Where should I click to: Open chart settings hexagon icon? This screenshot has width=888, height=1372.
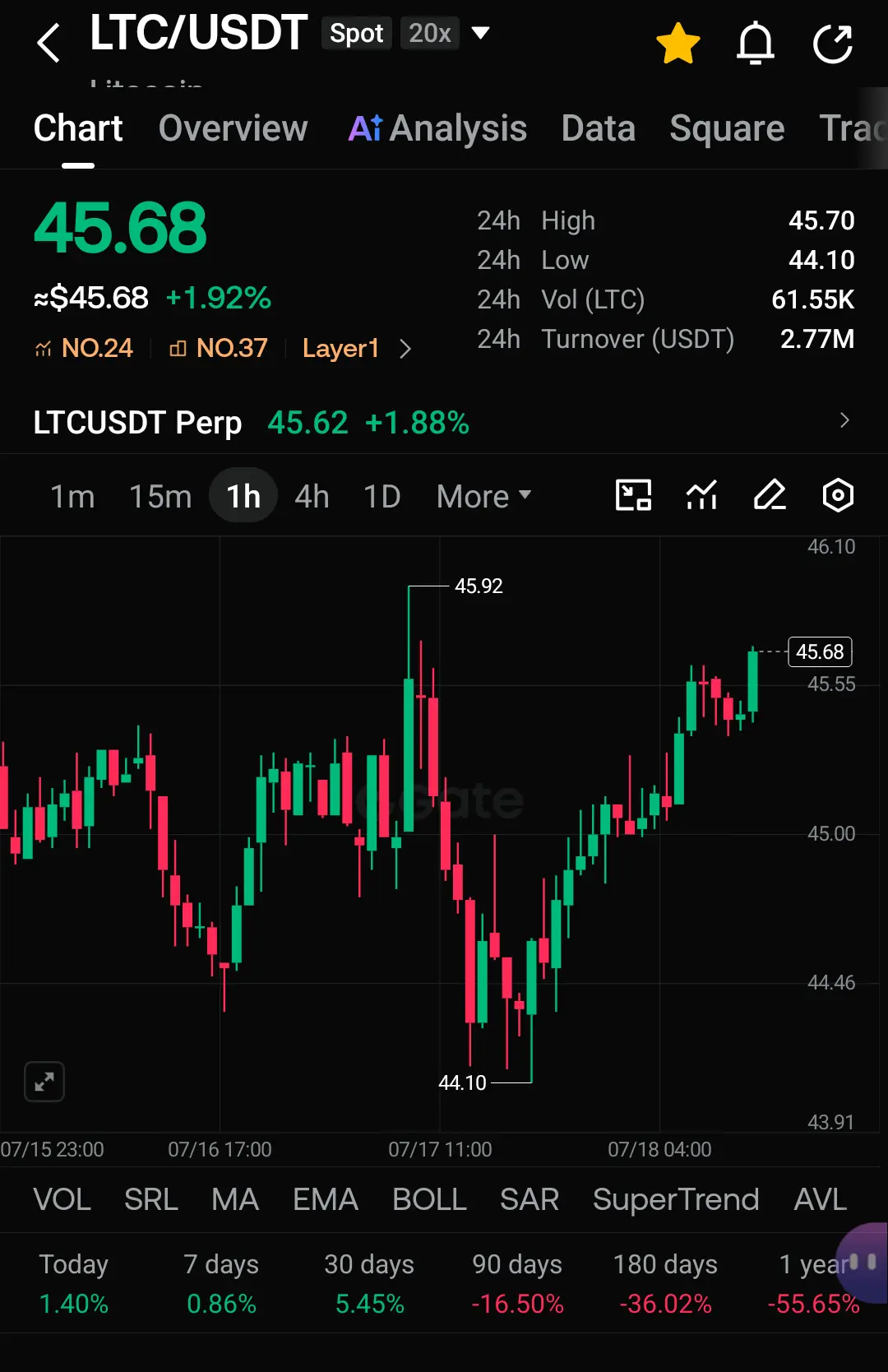pos(838,495)
